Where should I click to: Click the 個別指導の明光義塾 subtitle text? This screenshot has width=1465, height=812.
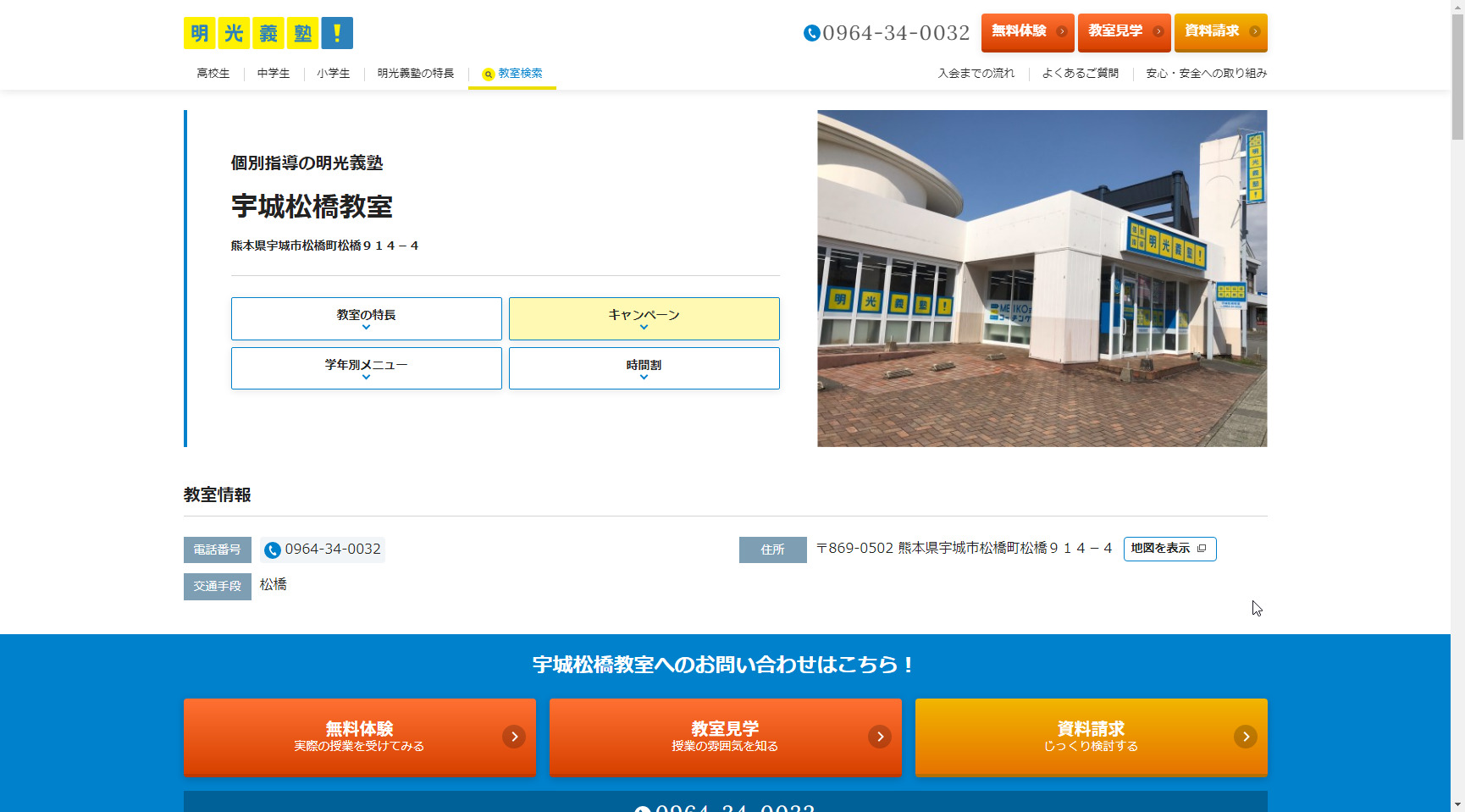pyautogui.click(x=307, y=163)
